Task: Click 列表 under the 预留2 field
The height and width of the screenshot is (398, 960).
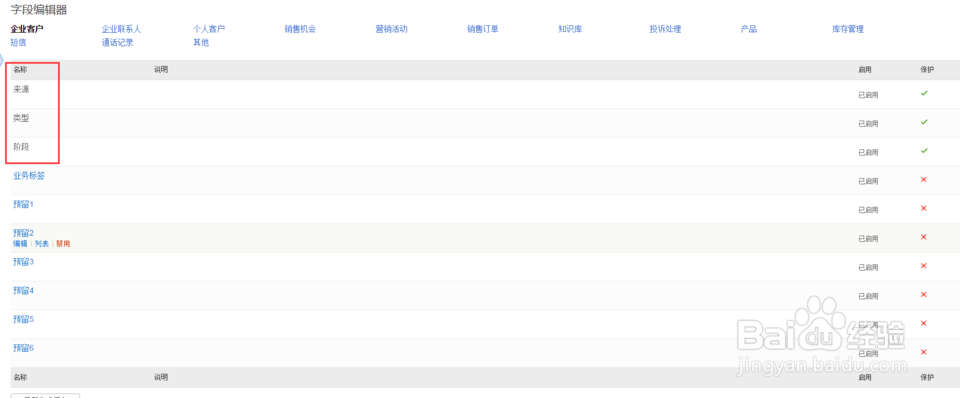Action: tap(42, 244)
